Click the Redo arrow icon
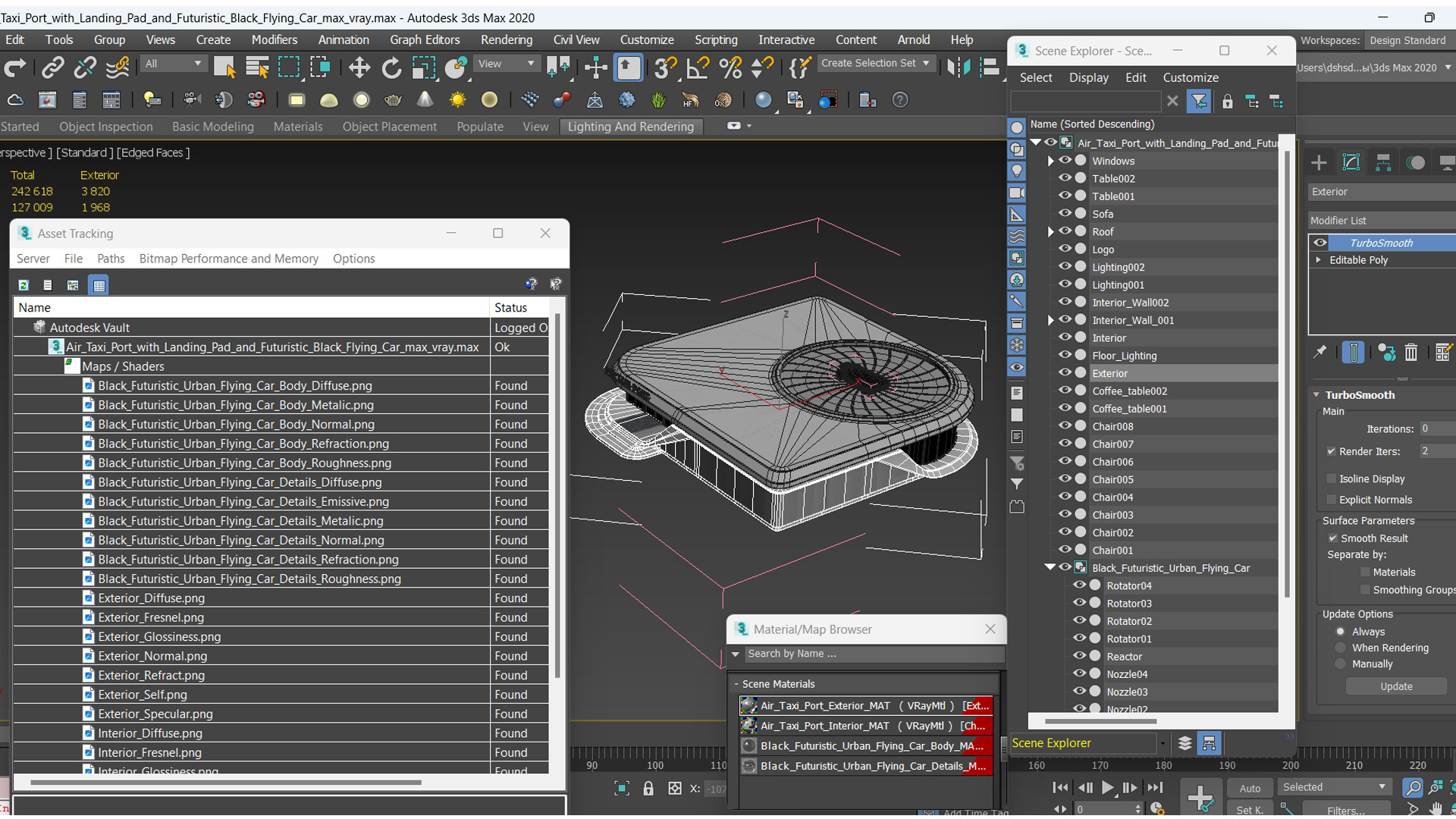The height and width of the screenshot is (819, 1456). click(x=15, y=68)
